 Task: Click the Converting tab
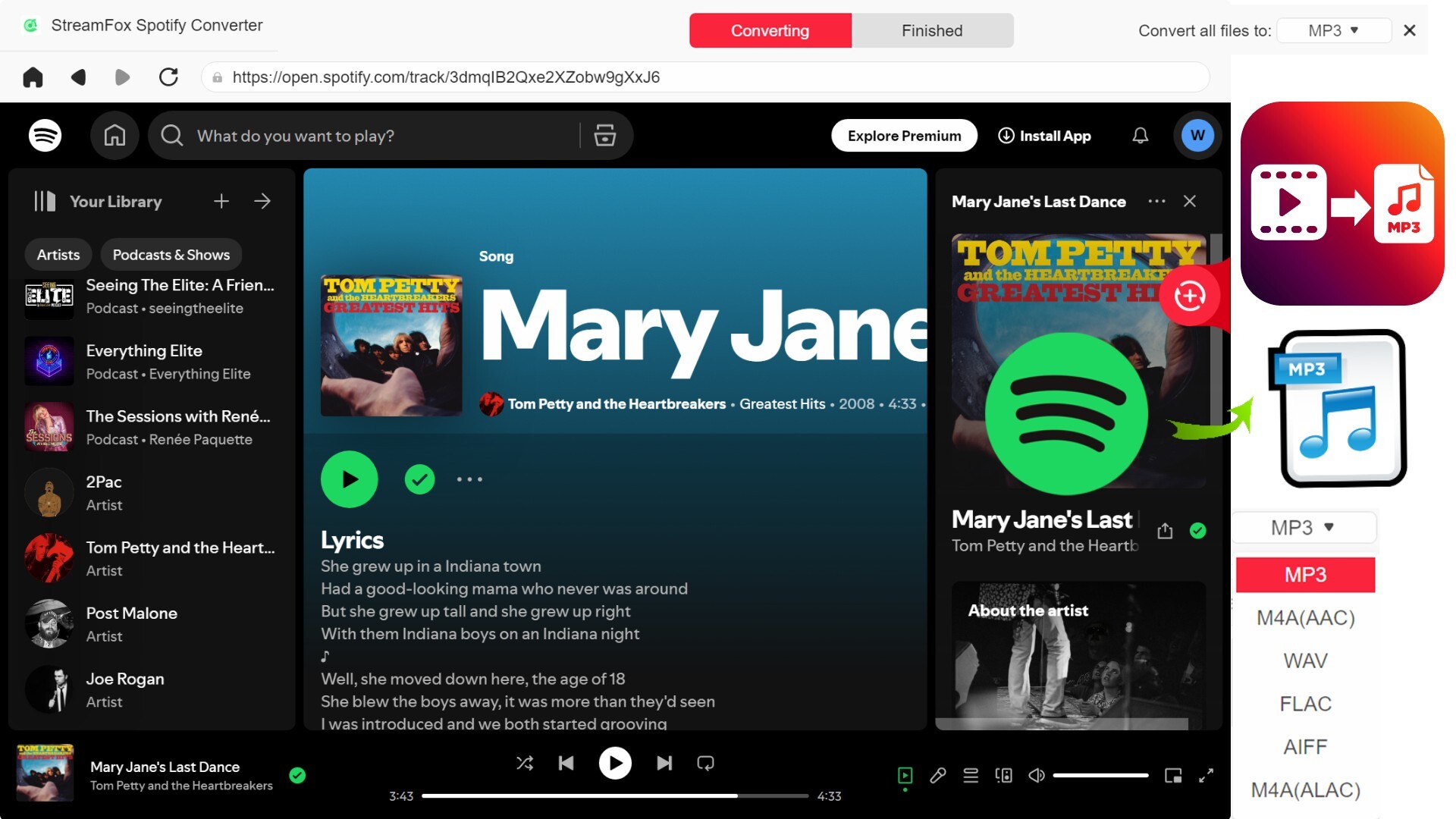(770, 29)
